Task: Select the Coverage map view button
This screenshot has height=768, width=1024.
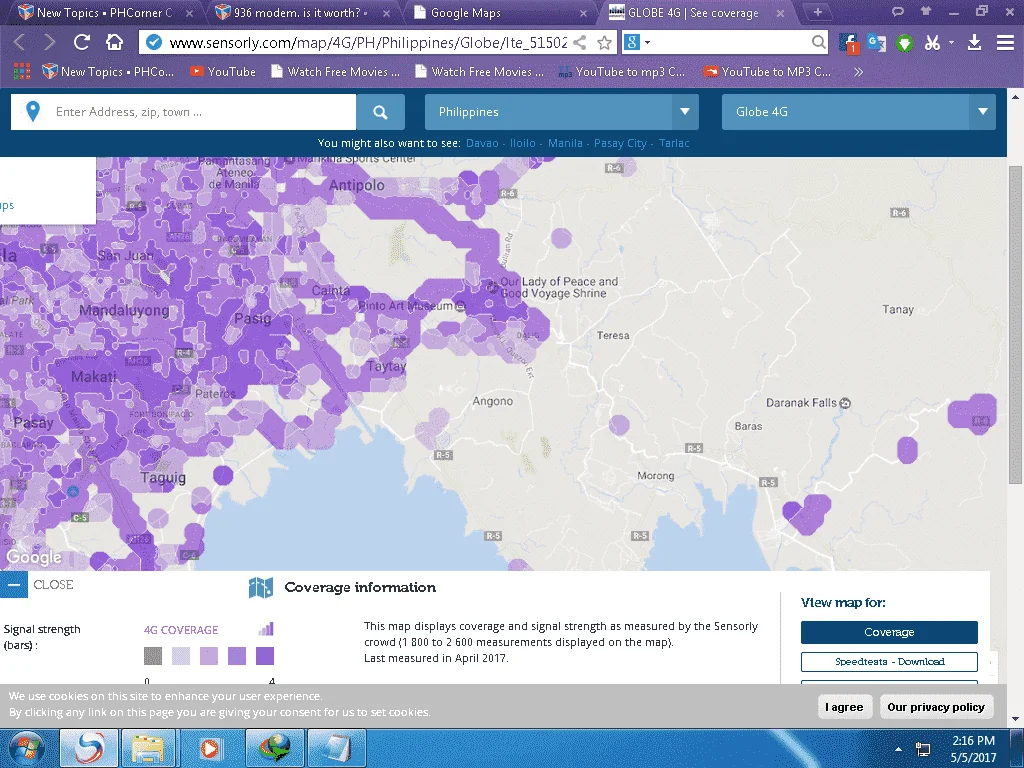Action: [x=889, y=632]
